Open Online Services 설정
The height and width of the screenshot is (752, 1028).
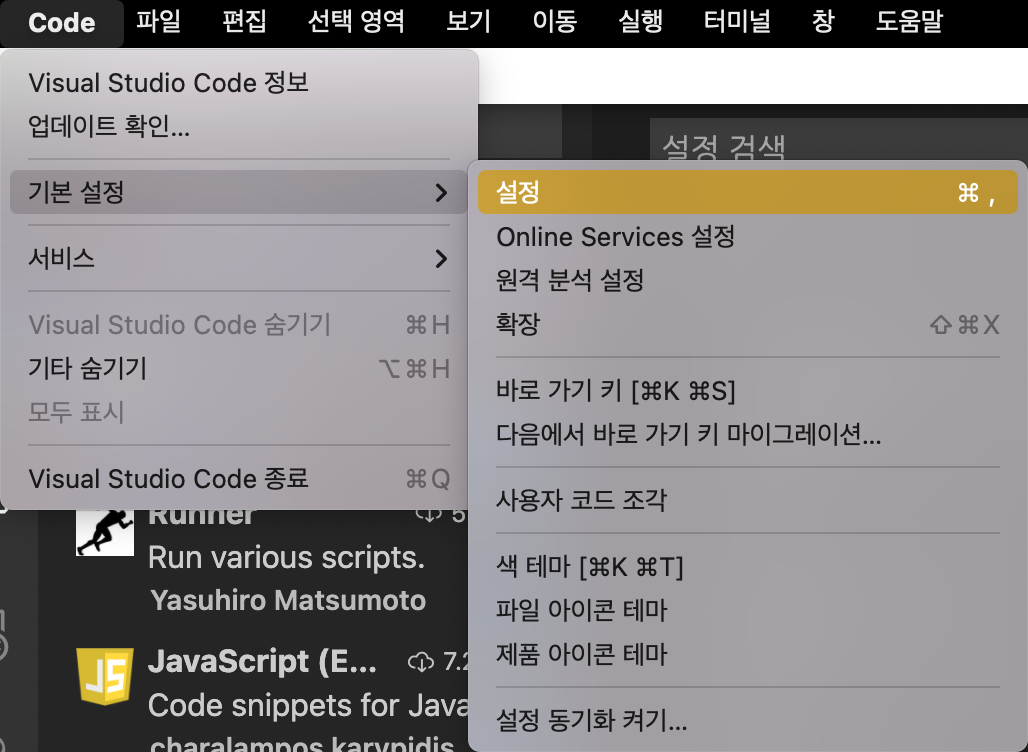(x=747, y=237)
